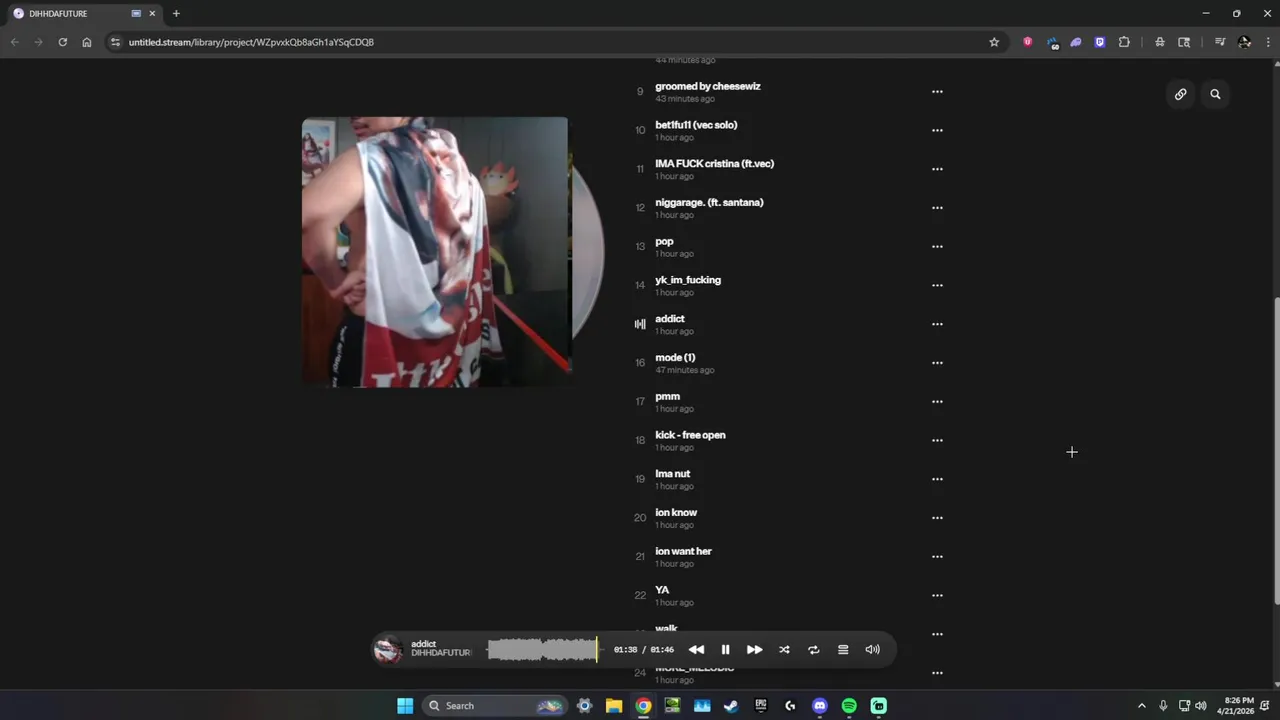
Task: Play the track kick - free open
Action: coord(690,435)
